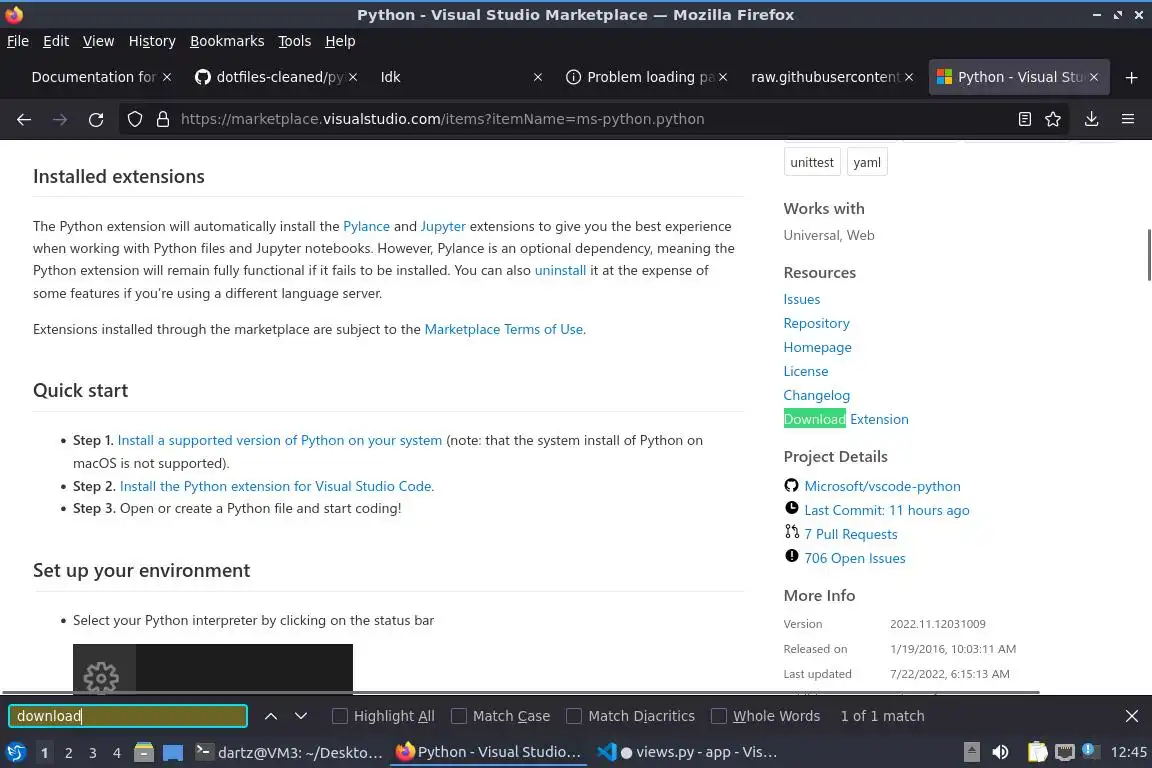Show site security padlock info
This screenshot has width=1152, height=768.
click(163, 119)
